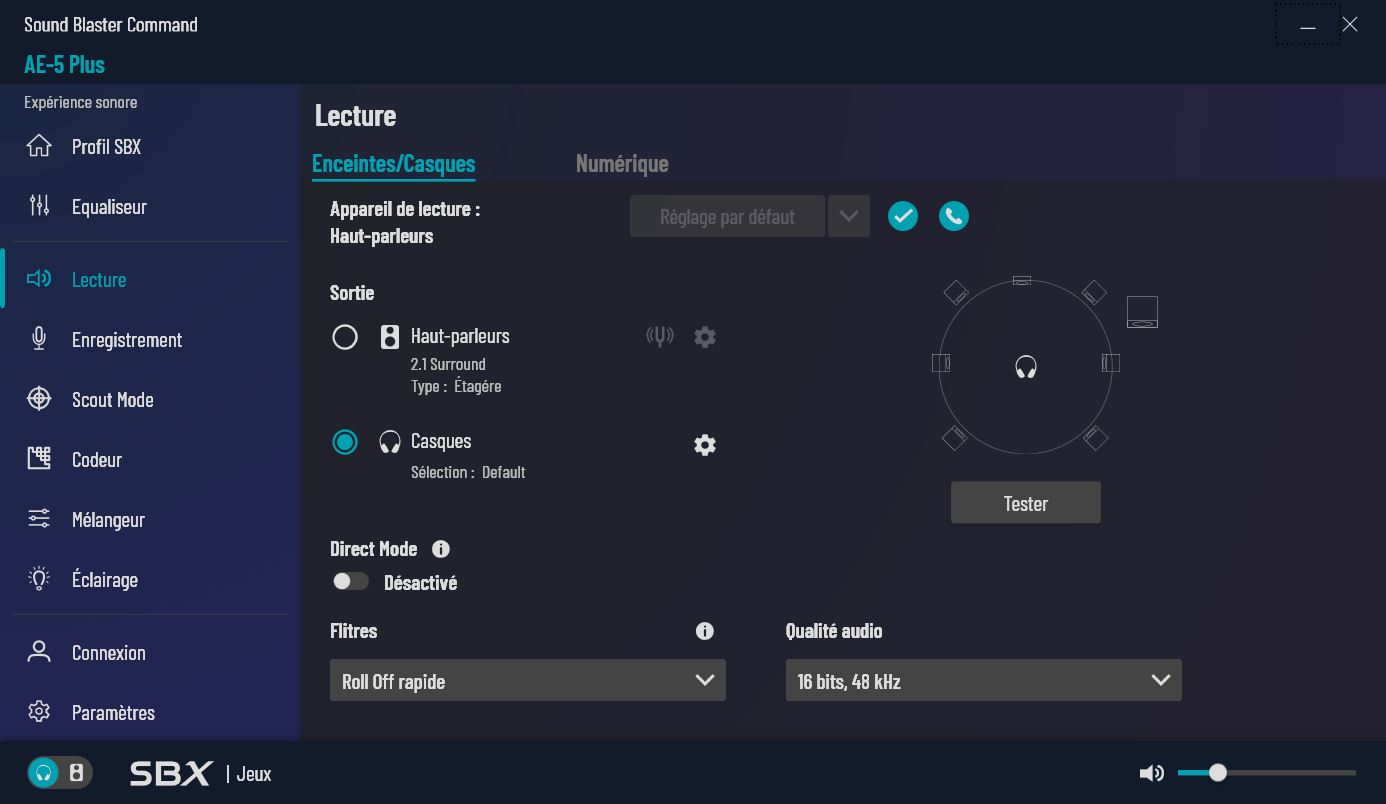Open the 16 bits, 48 kHz quality dropdown
Viewport: 1386px width, 804px height.
click(984, 680)
